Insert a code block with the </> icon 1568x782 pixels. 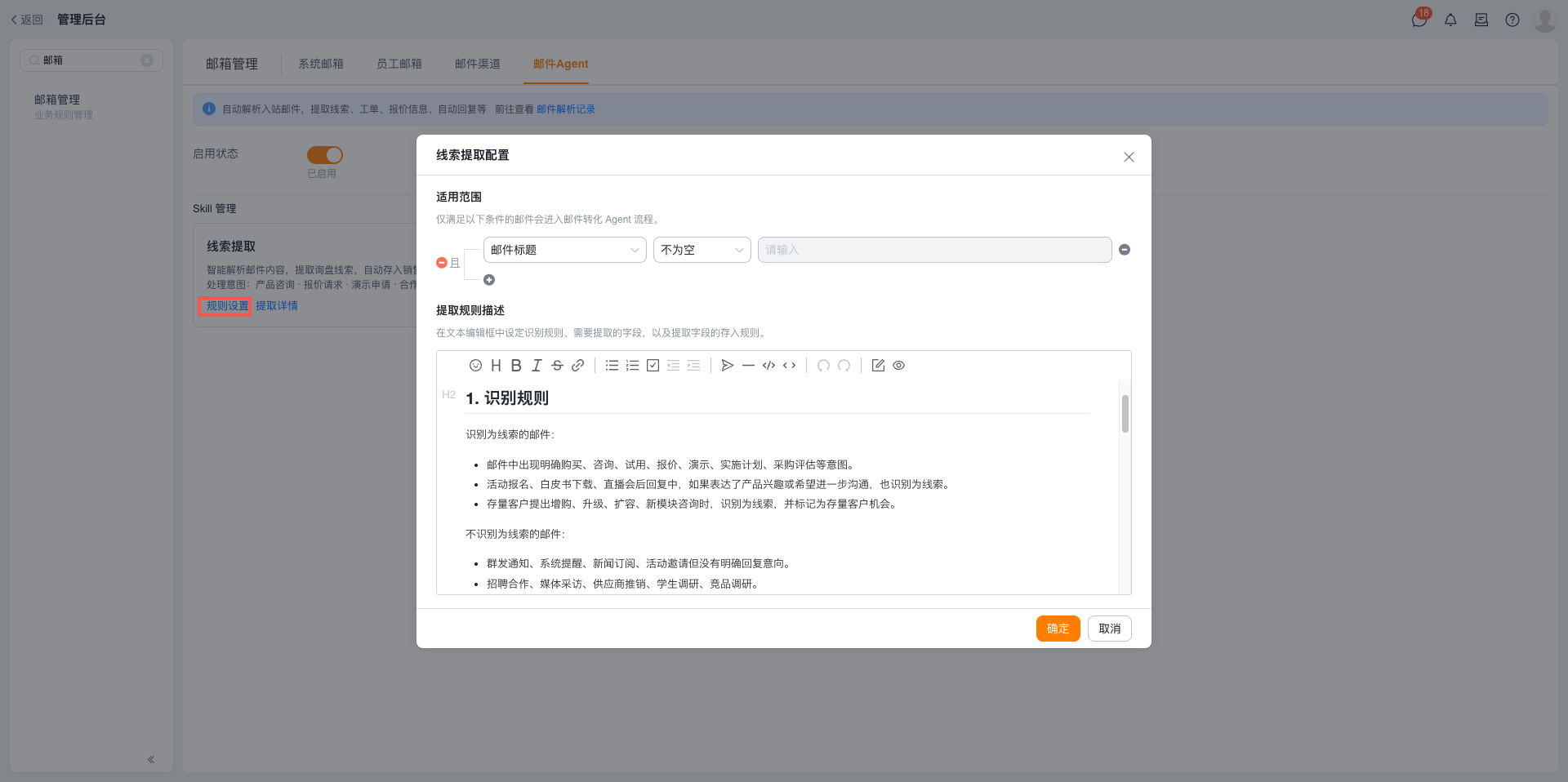tap(768, 366)
